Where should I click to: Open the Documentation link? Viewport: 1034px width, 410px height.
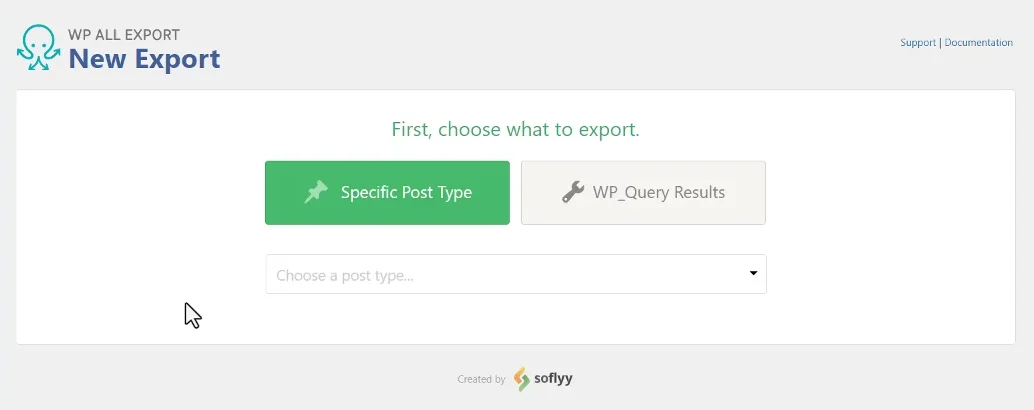pyautogui.click(x=979, y=42)
